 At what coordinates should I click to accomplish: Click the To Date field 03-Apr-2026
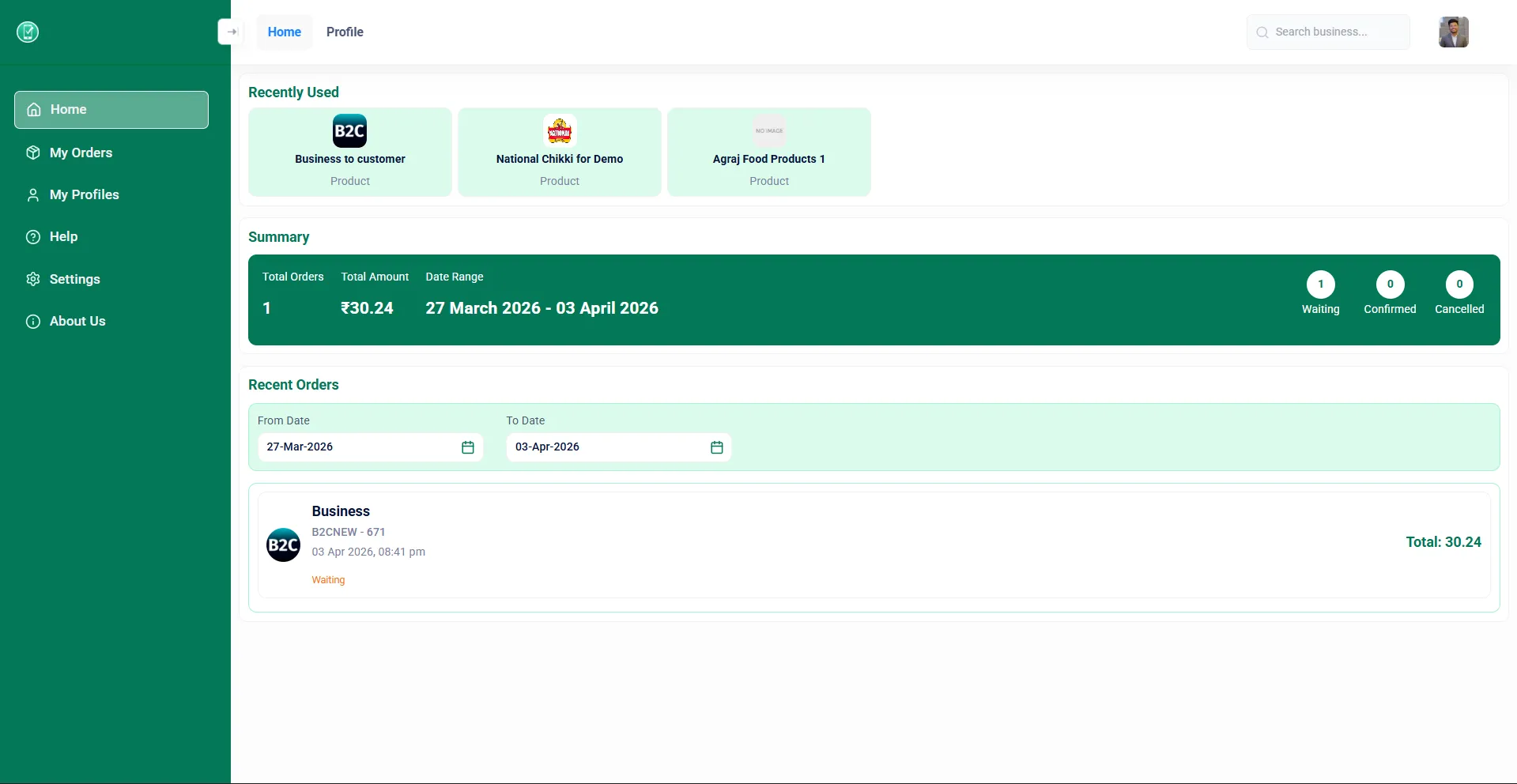click(619, 447)
